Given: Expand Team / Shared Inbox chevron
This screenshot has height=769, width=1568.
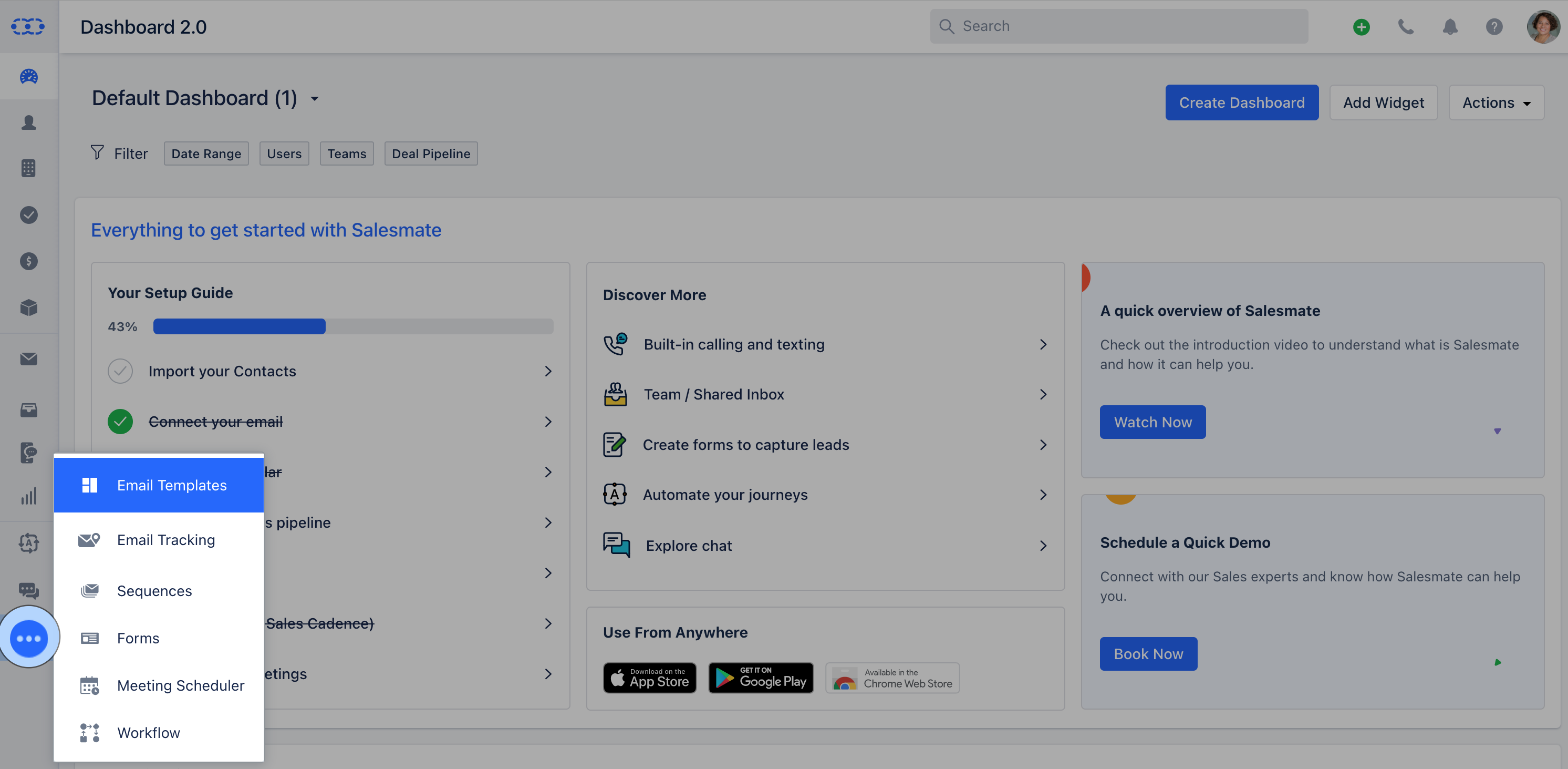Looking at the screenshot, I should pyautogui.click(x=1043, y=395).
